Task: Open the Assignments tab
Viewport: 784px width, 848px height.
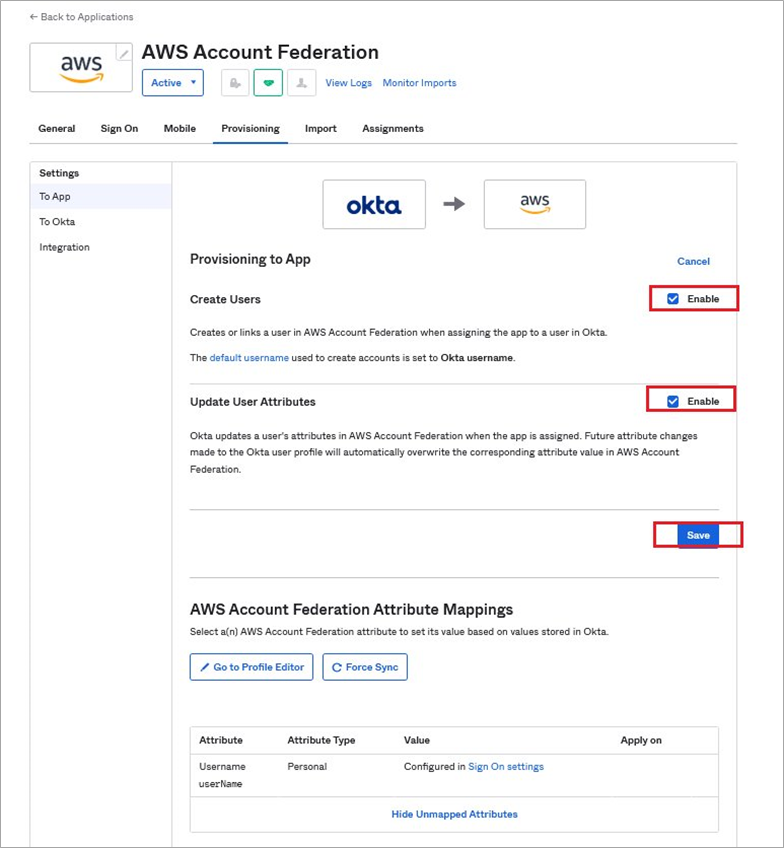Action: point(393,129)
